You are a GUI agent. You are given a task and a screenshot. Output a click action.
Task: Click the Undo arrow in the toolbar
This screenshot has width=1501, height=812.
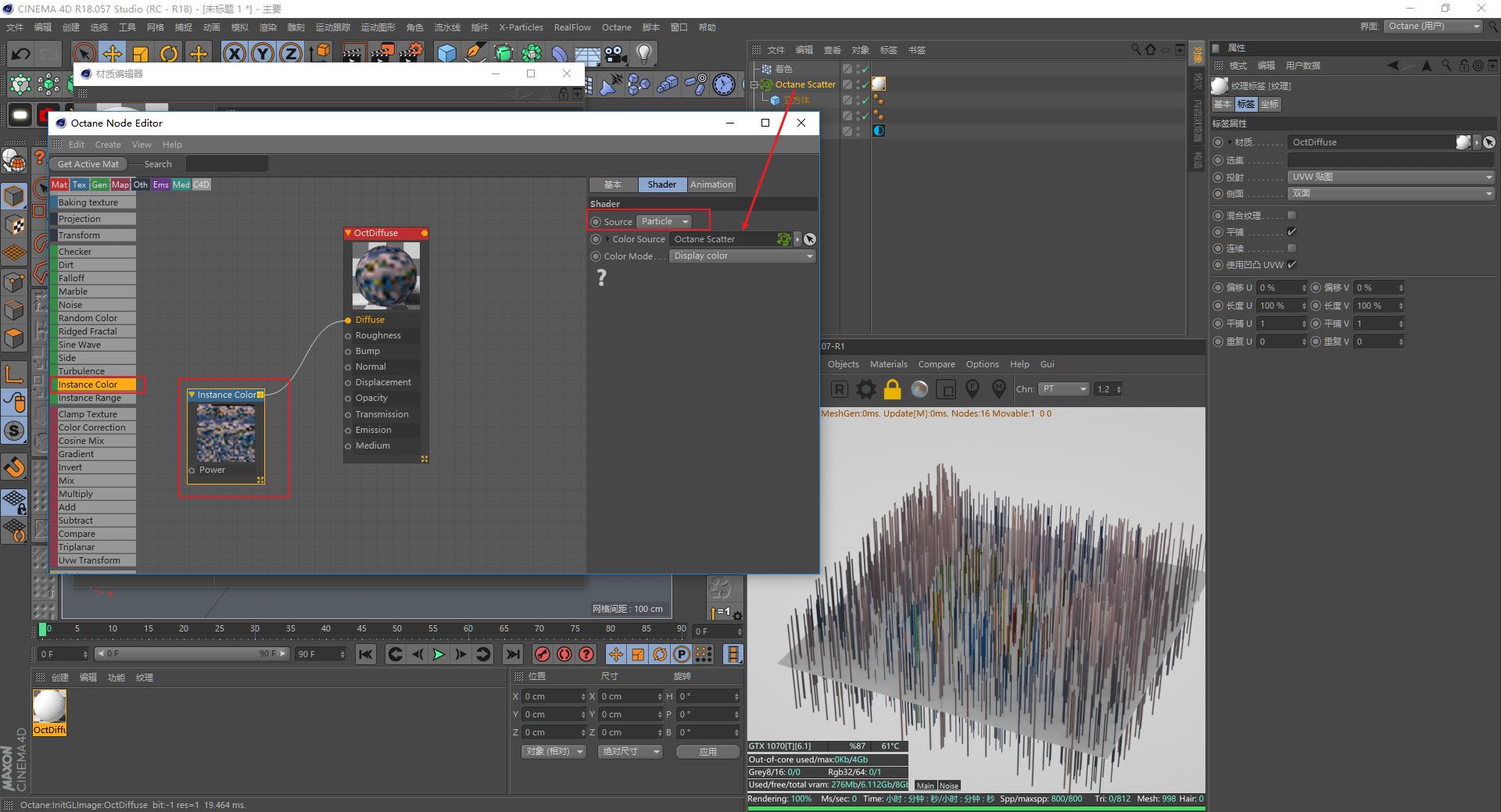click(21, 54)
